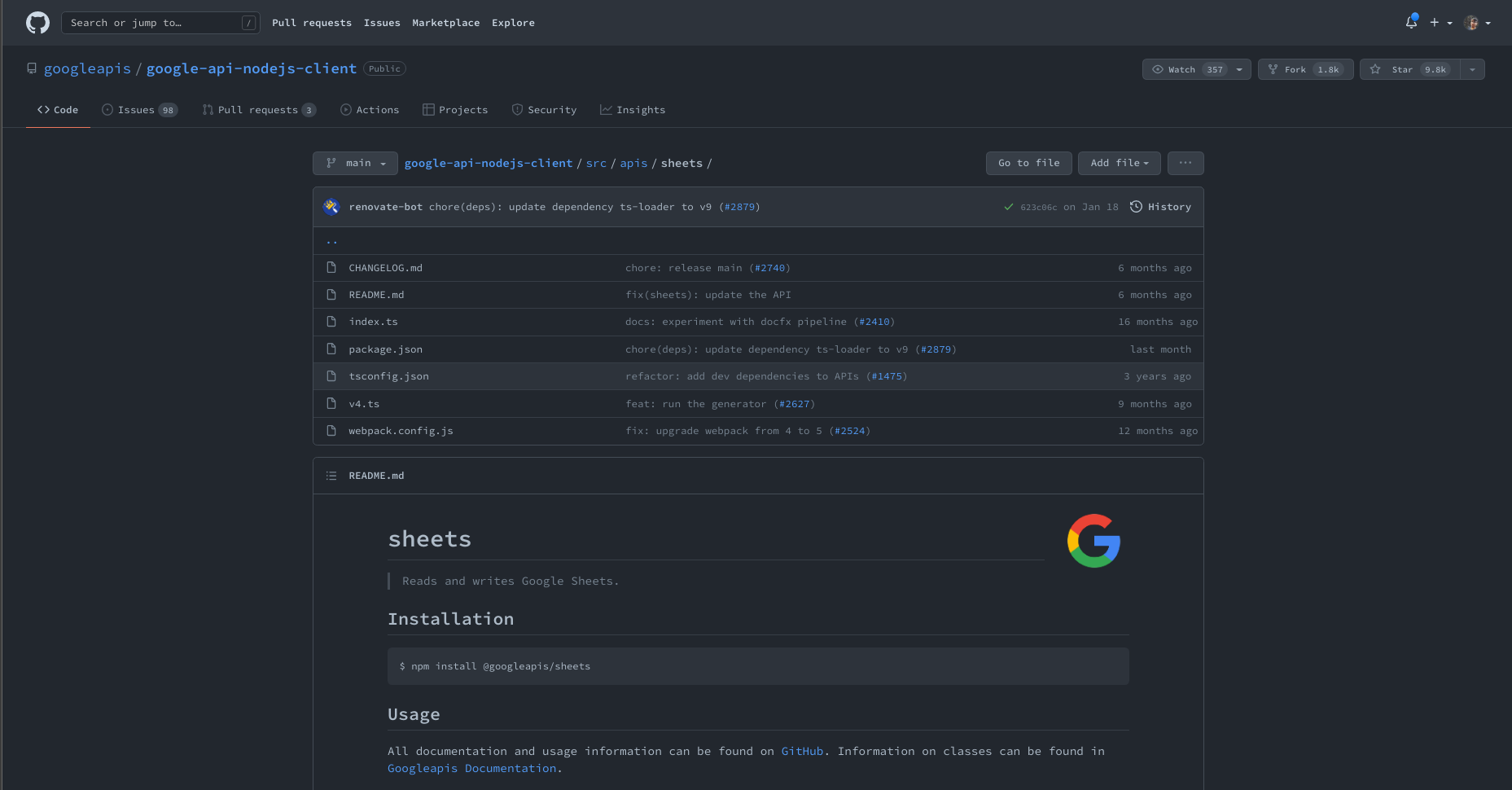Click the fork count 1.8k
Screen dimensions: 1512x790
tap(1328, 69)
